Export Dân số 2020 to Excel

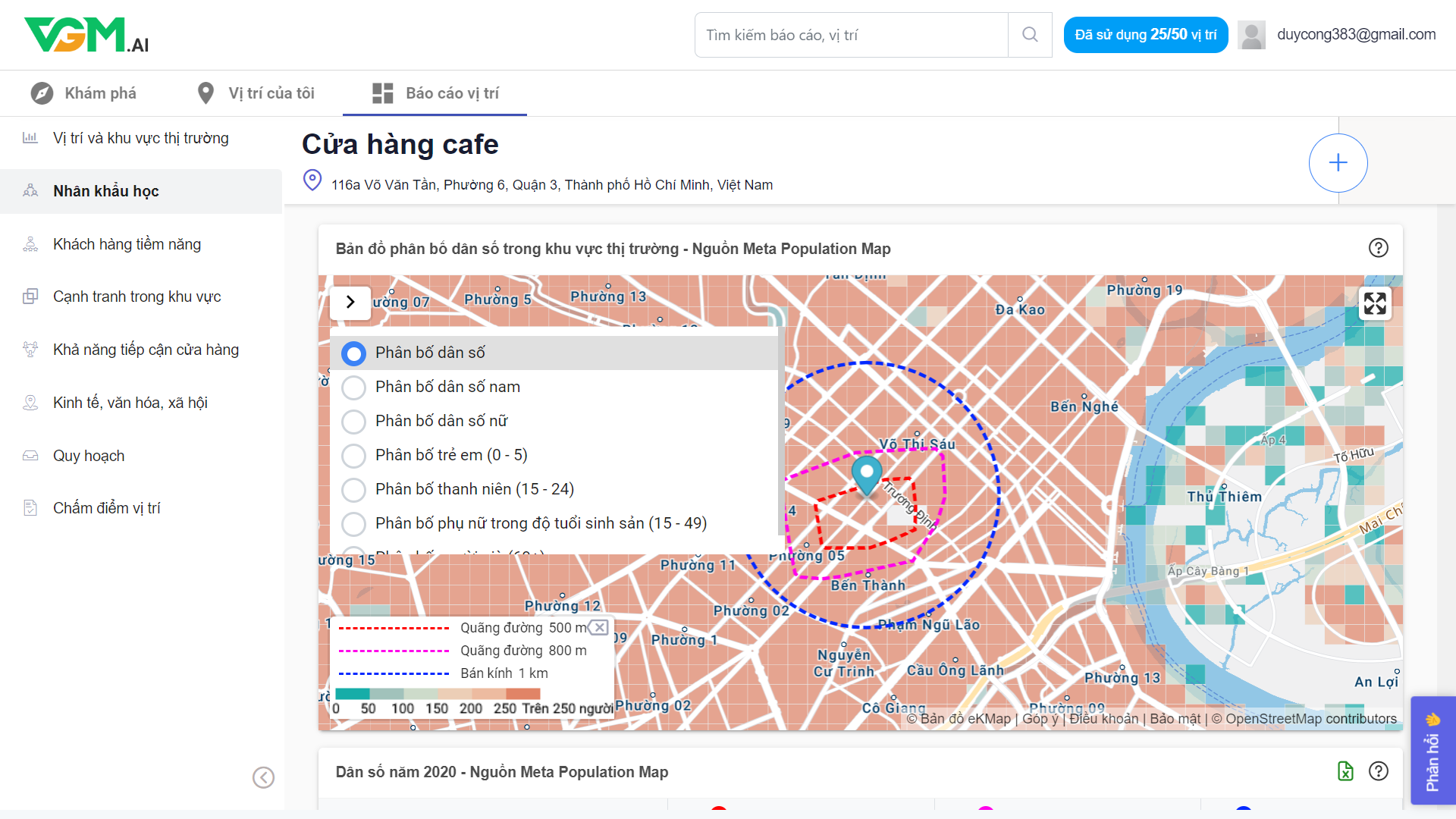[1345, 771]
